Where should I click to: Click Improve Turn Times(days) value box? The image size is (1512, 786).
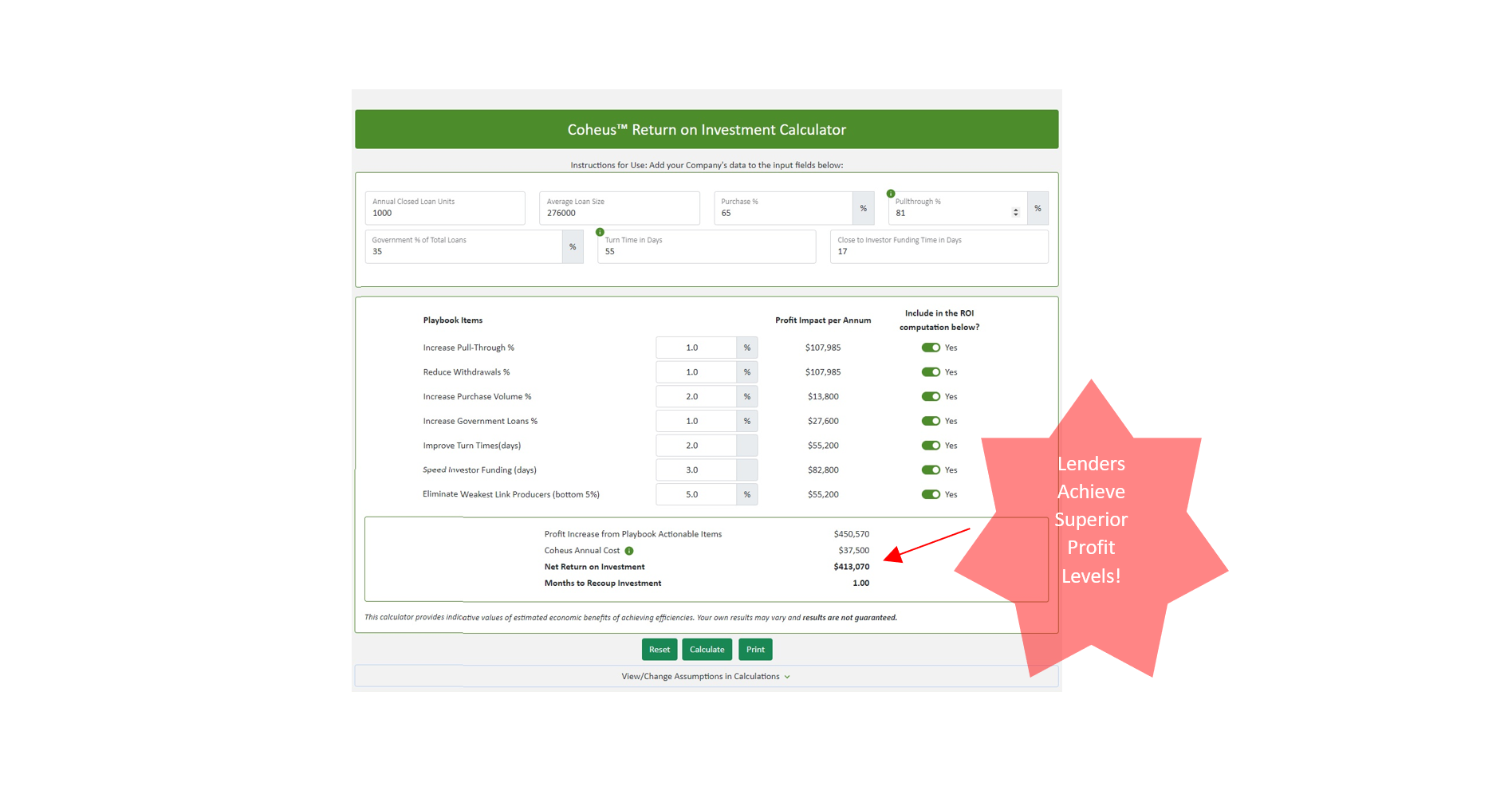coord(696,446)
